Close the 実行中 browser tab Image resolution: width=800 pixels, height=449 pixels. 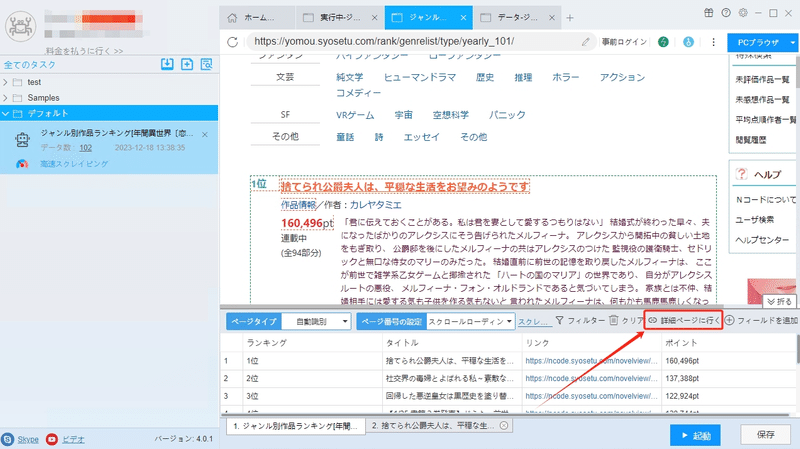click(374, 18)
